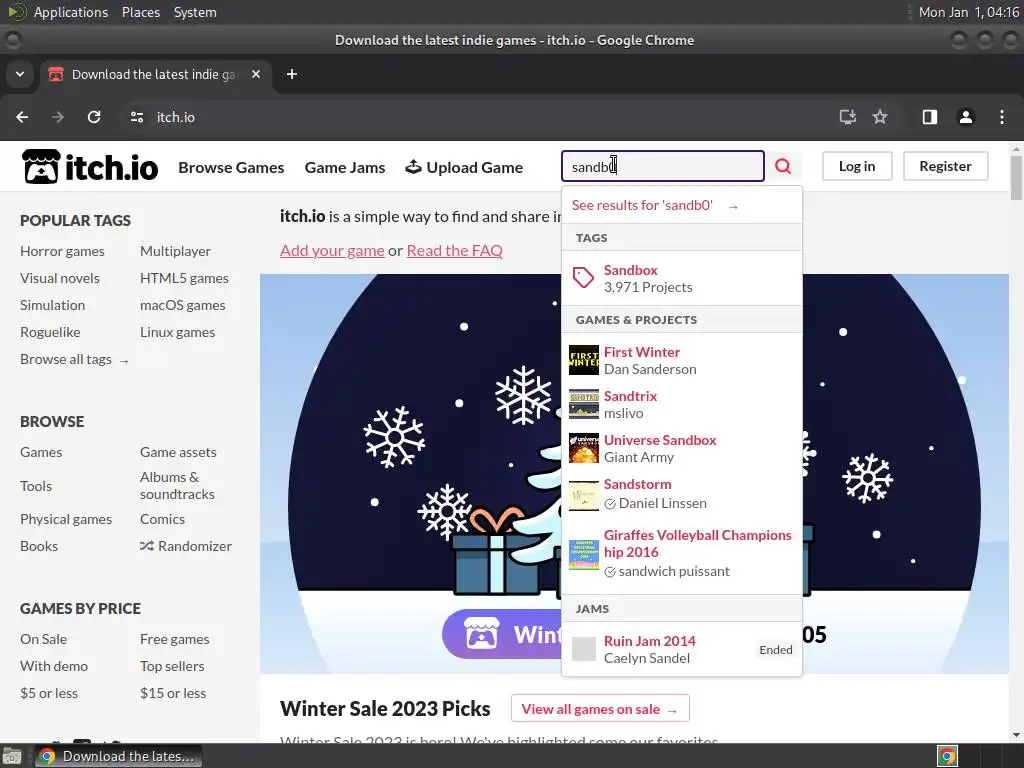Click the browser forward arrow
This screenshot has width=1024, height=768.
click(57, 117)
